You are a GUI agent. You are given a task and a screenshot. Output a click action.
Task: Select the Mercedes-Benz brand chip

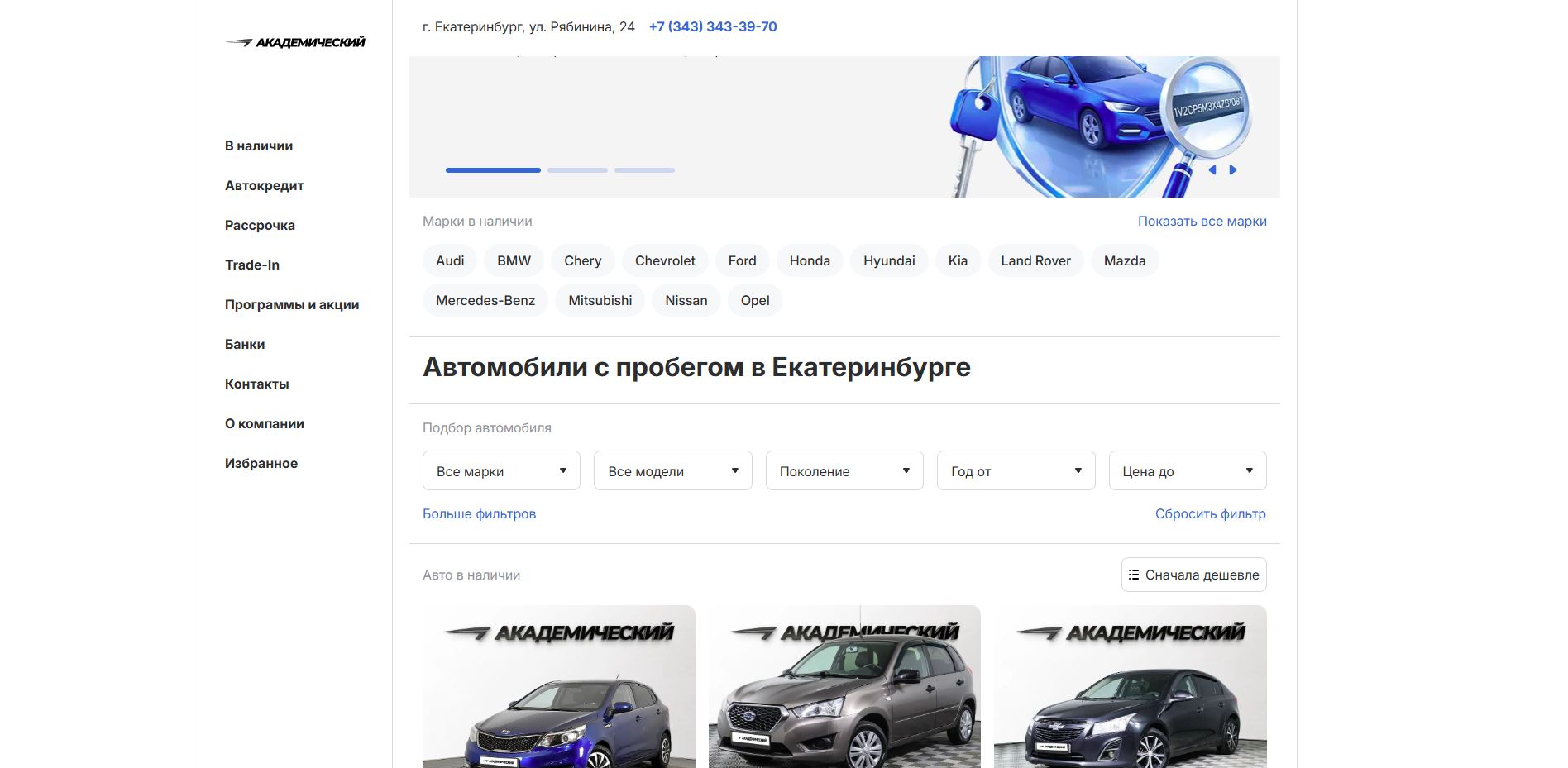click(x=485, y=300)
